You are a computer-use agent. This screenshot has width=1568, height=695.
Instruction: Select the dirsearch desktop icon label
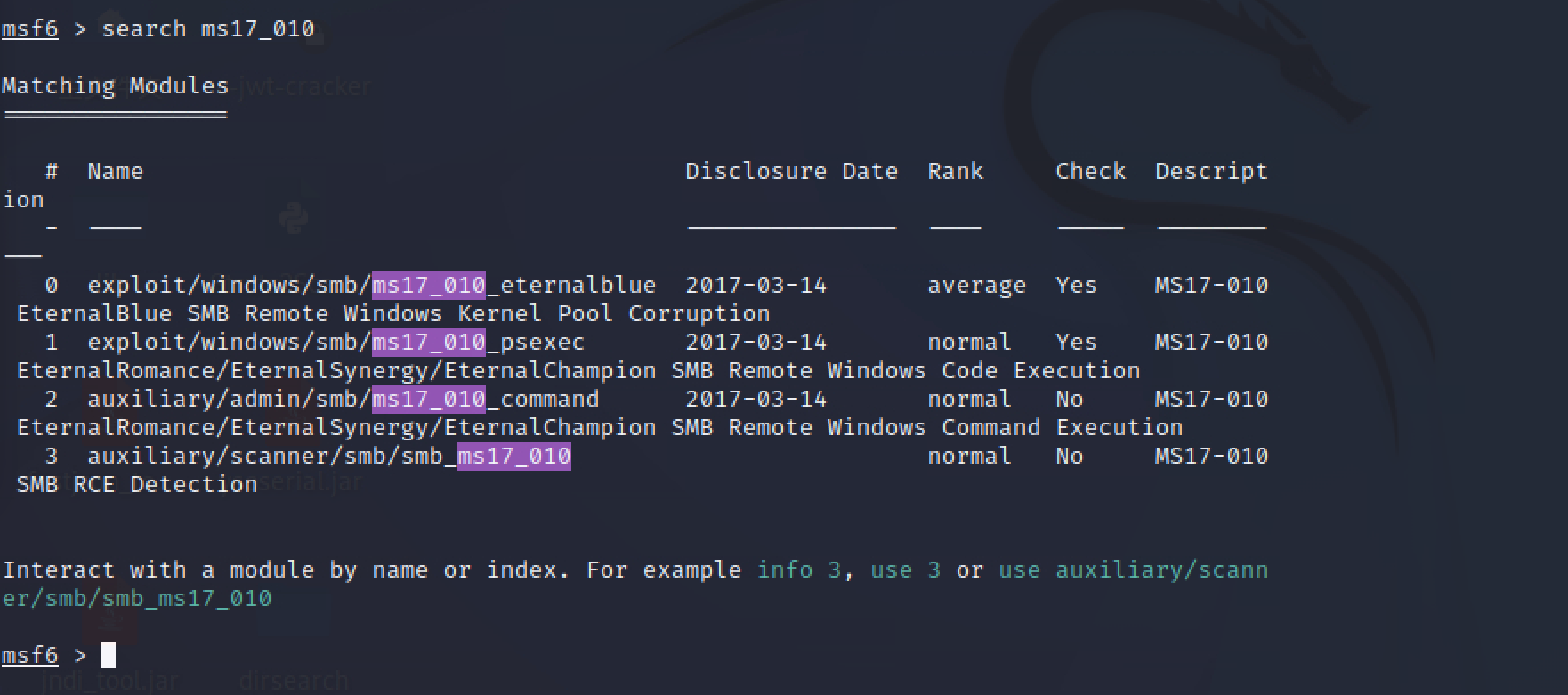pyautogui.click(x=294, y=682)
